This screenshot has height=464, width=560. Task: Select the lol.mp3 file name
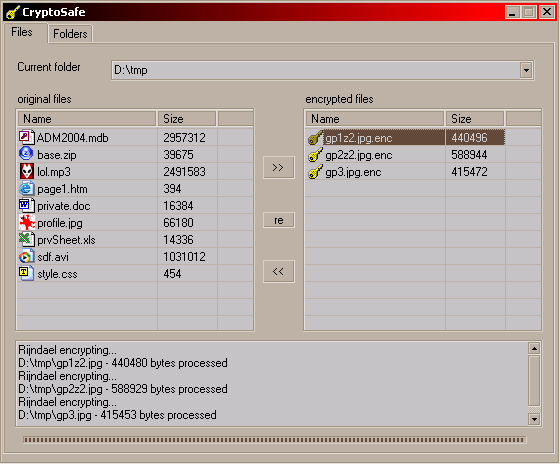(x=54, y=172)
